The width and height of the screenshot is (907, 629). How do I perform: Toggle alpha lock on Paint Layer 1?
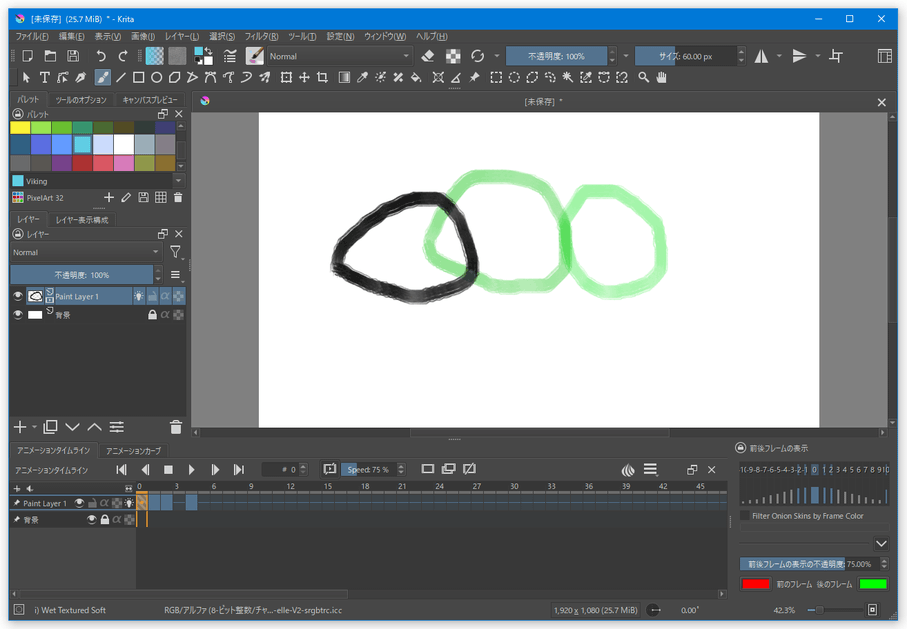tap(165, 296)
